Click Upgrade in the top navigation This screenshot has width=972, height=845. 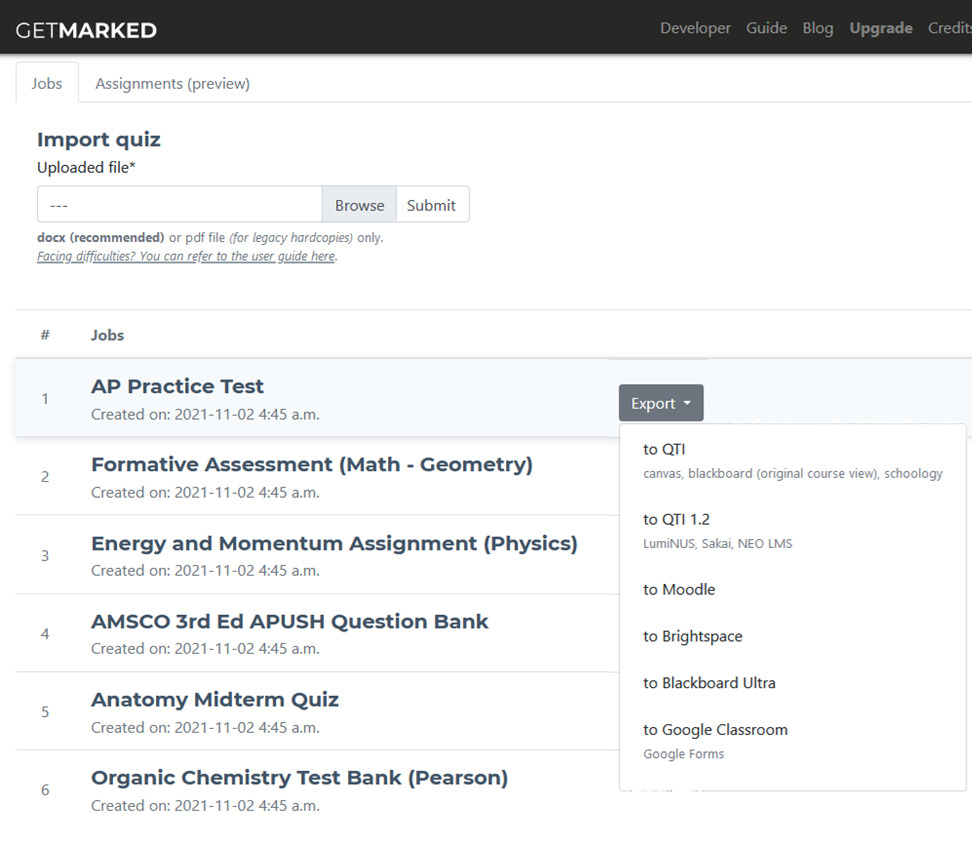pos(880,28)
